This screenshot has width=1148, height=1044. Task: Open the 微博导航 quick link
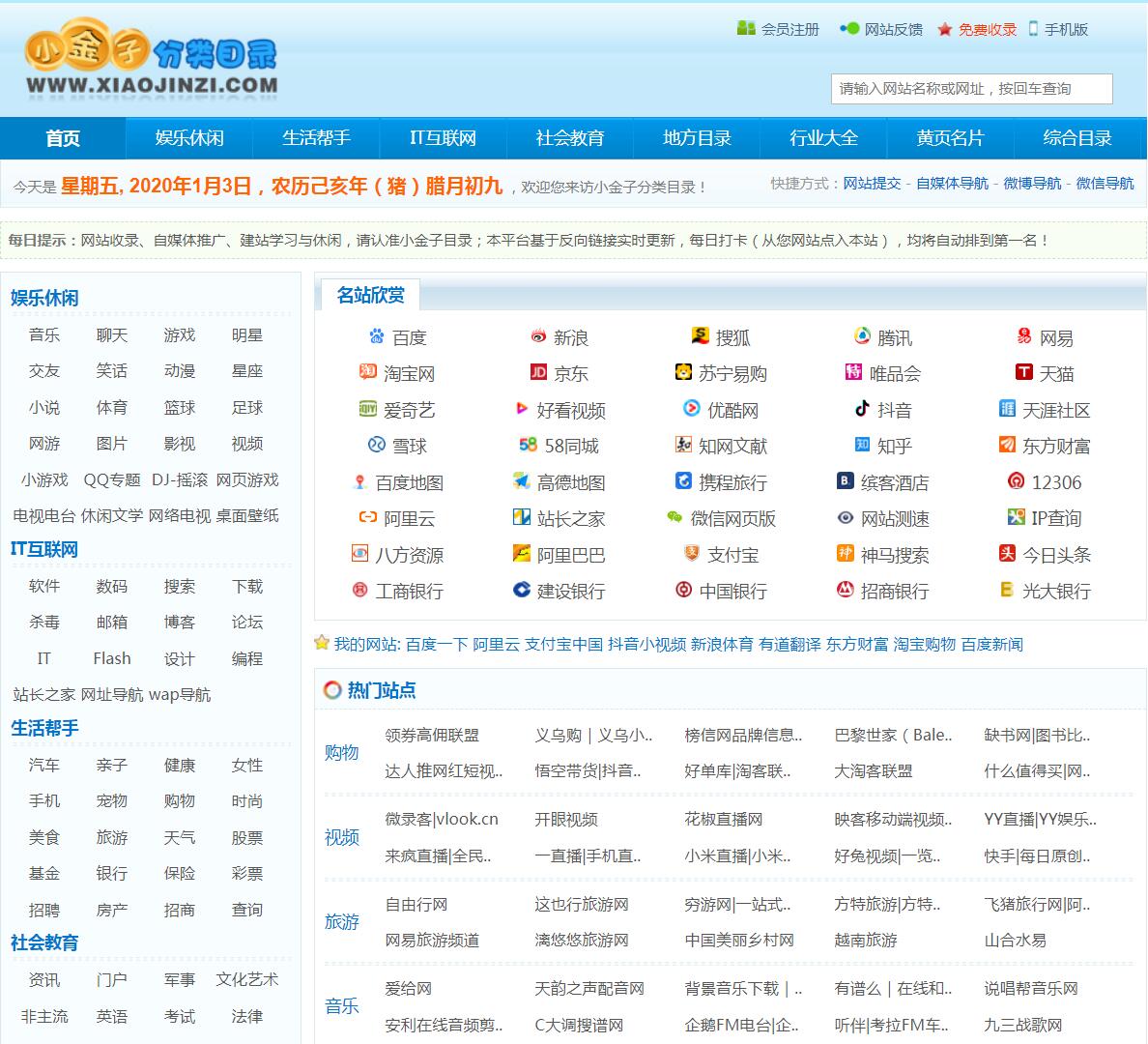coord(1032,183)
